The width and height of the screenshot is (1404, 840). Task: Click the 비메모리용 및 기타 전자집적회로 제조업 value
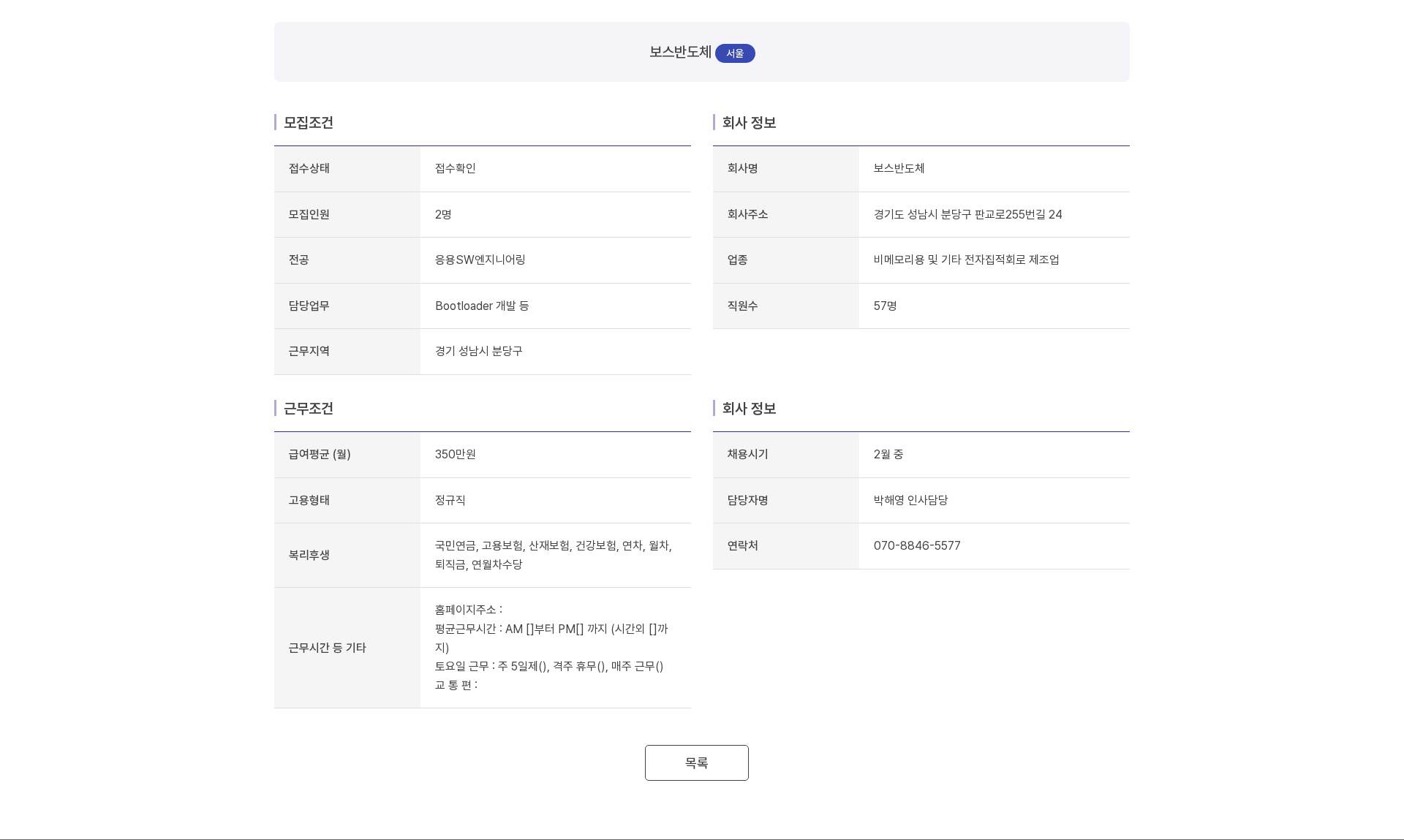pos(966,260)
